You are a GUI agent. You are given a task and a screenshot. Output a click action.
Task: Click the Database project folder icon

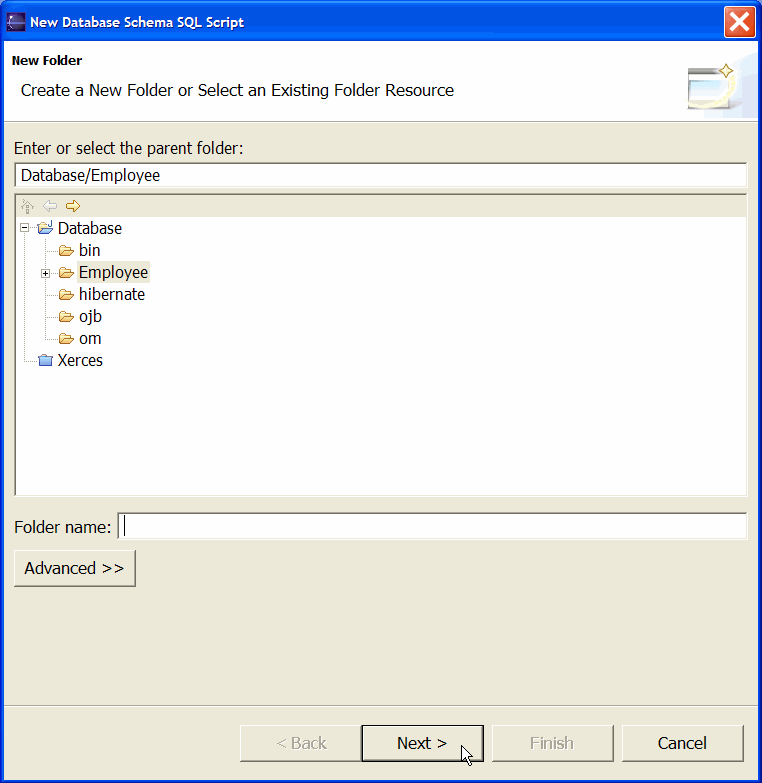pos(45,228)
